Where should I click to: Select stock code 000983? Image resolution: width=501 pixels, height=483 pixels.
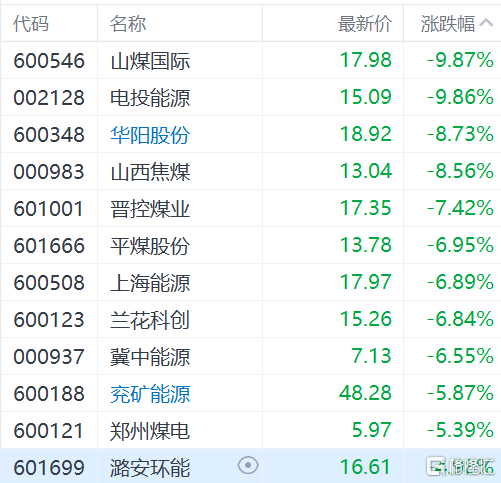[49, 172]
